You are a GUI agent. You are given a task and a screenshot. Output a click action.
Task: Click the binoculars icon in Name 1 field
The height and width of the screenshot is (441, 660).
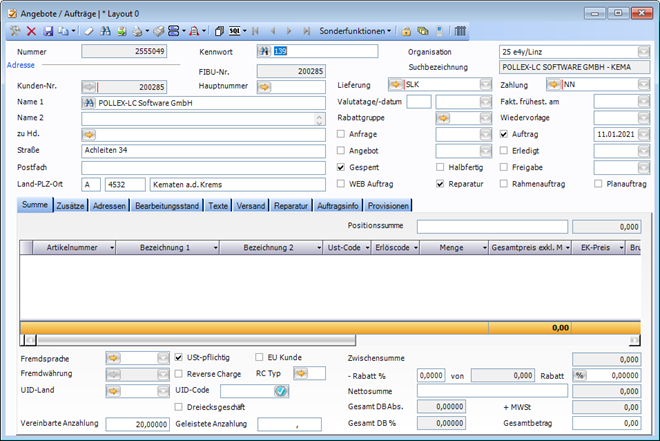click(x=89, y=103)
